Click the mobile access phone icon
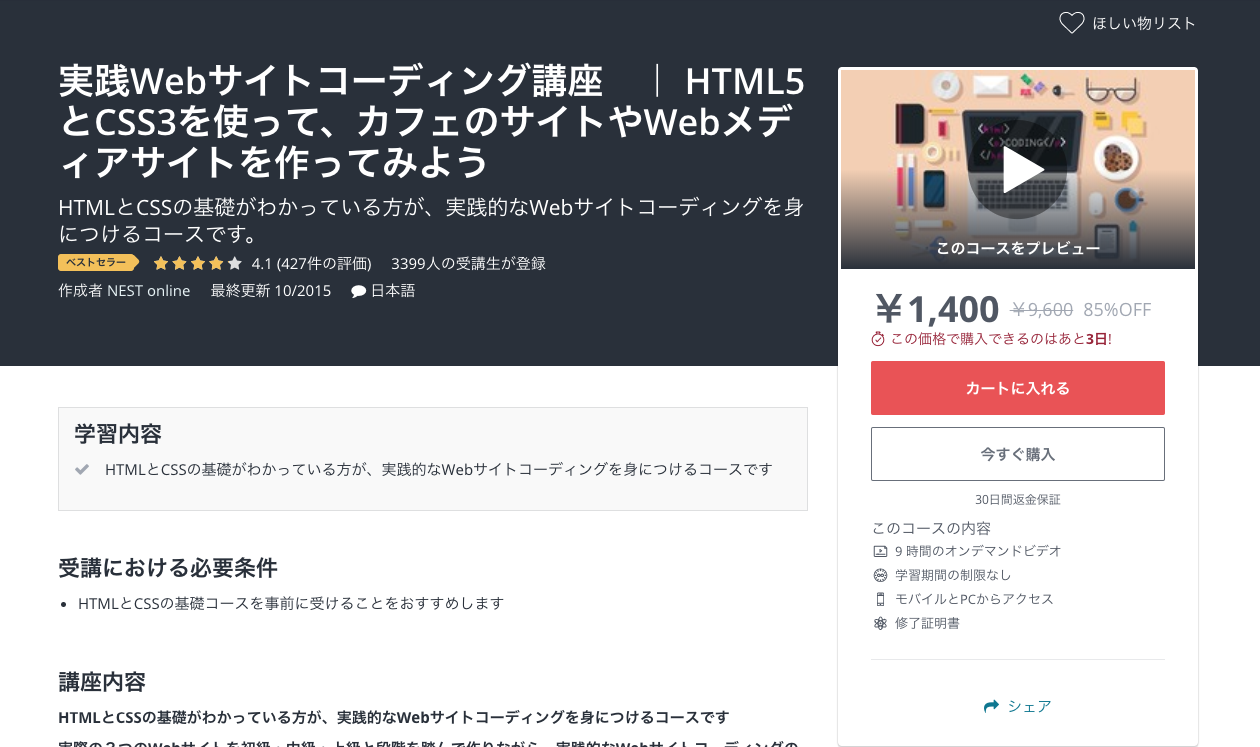1260x747 pixels. click(x=880, y=599)
